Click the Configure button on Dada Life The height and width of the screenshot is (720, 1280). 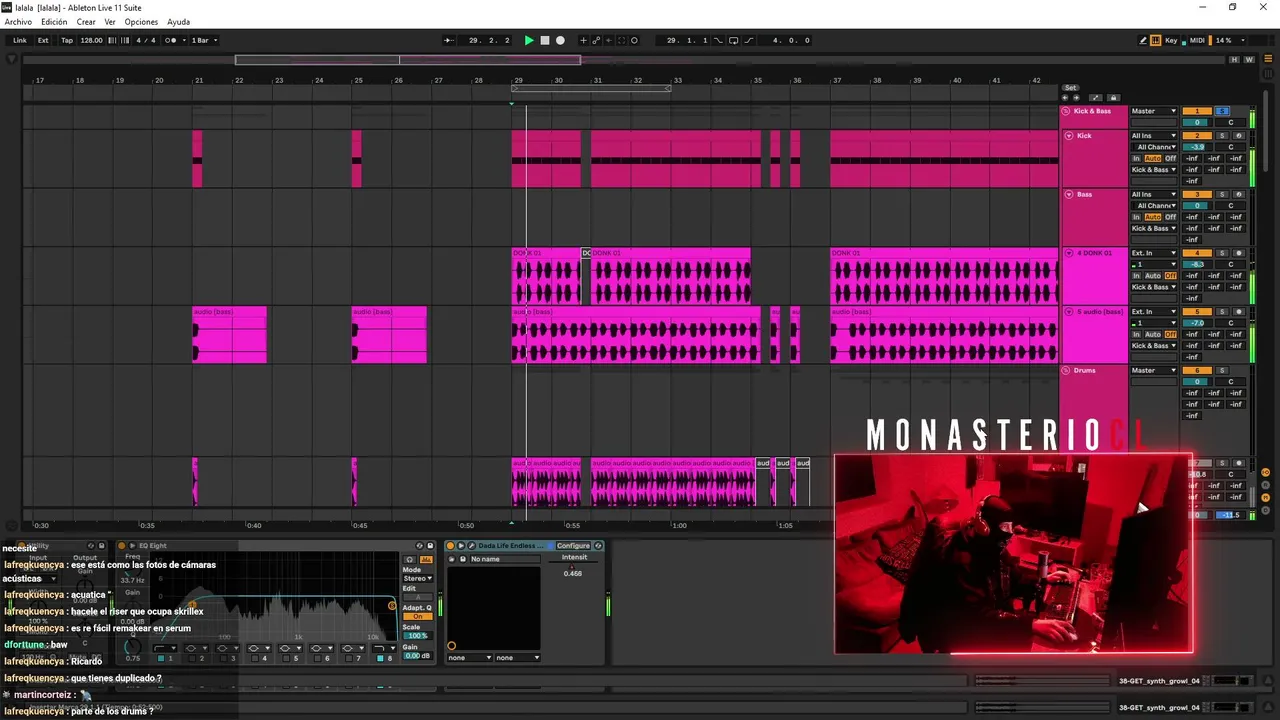click(x=573, y=546)
